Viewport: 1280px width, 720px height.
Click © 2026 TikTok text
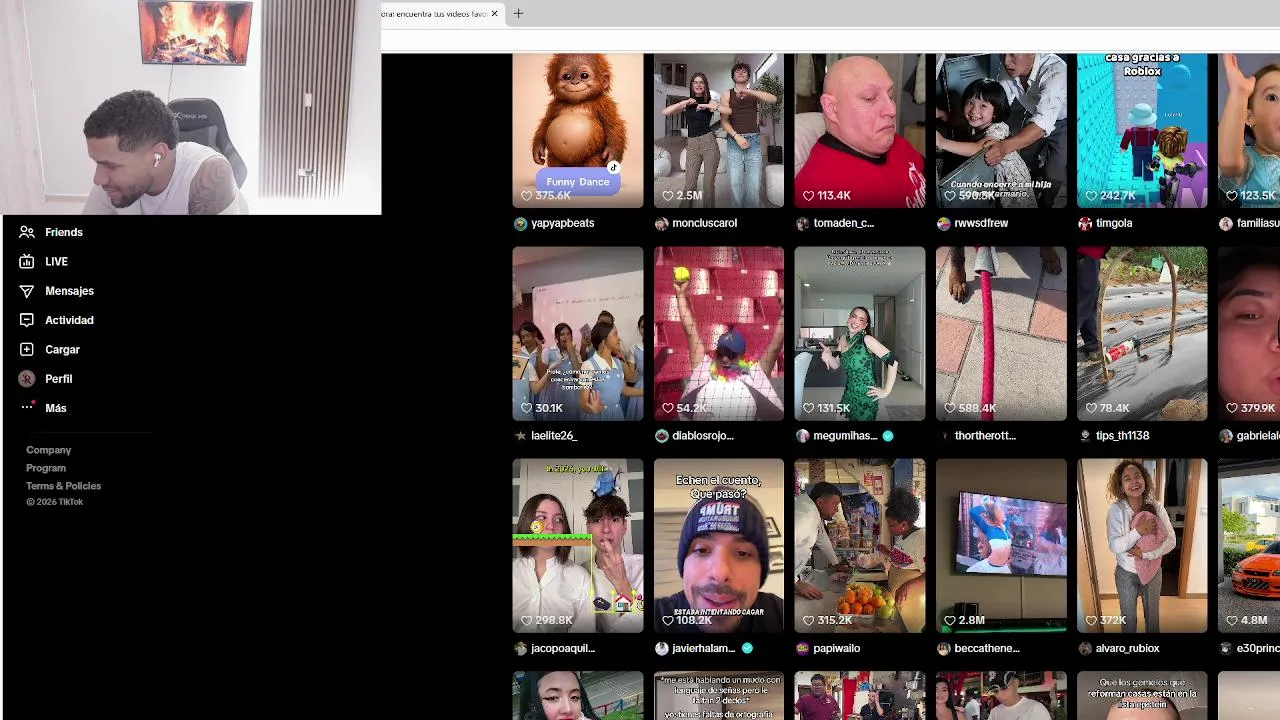[x=55, y=502]
